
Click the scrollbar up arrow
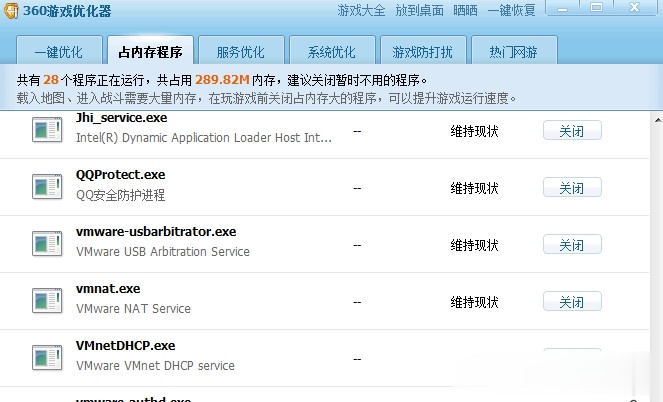(x=658, y=120)
